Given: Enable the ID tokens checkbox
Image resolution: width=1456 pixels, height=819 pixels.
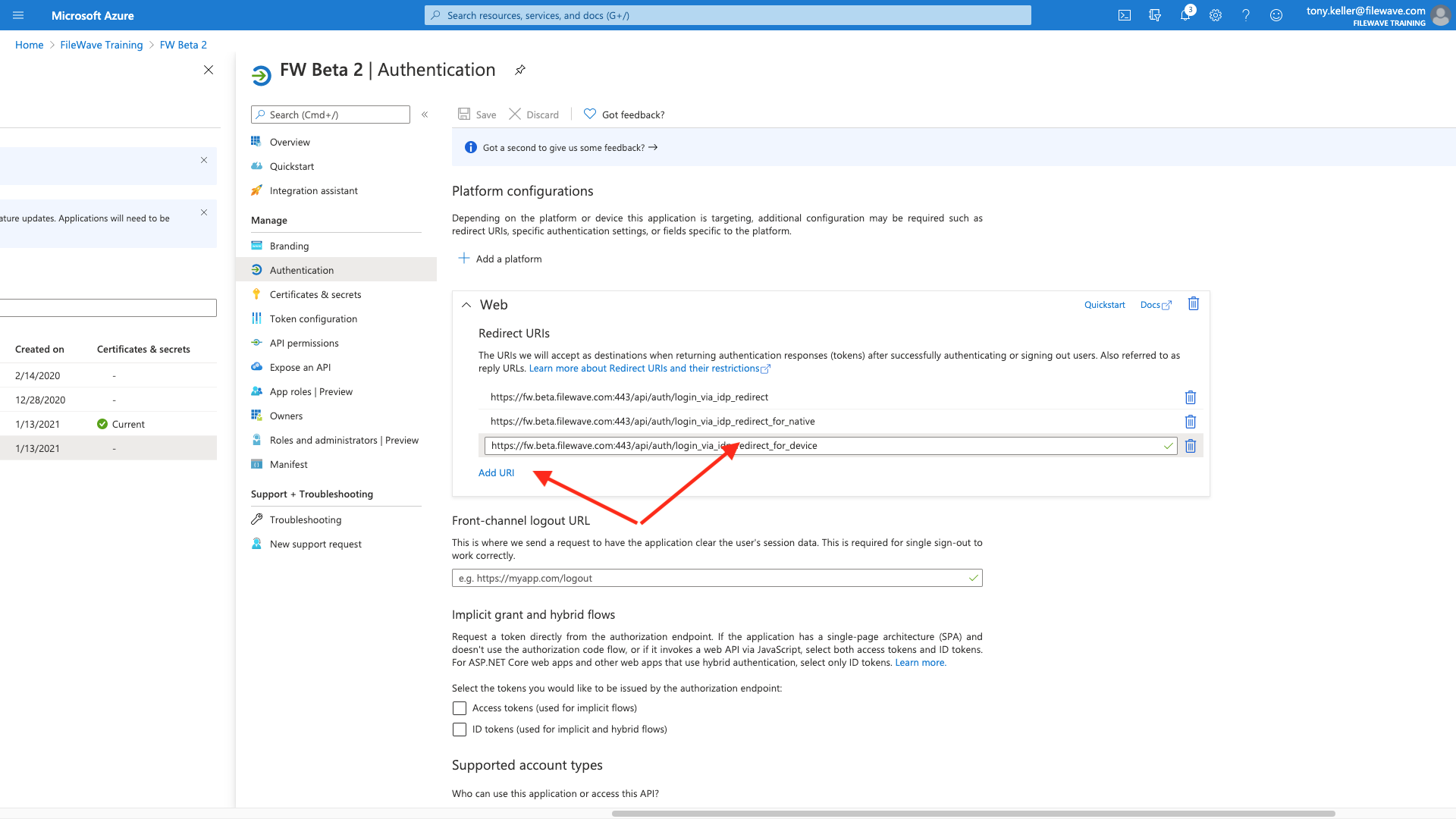Looking at the screenshot, I should tap(460, 730).
